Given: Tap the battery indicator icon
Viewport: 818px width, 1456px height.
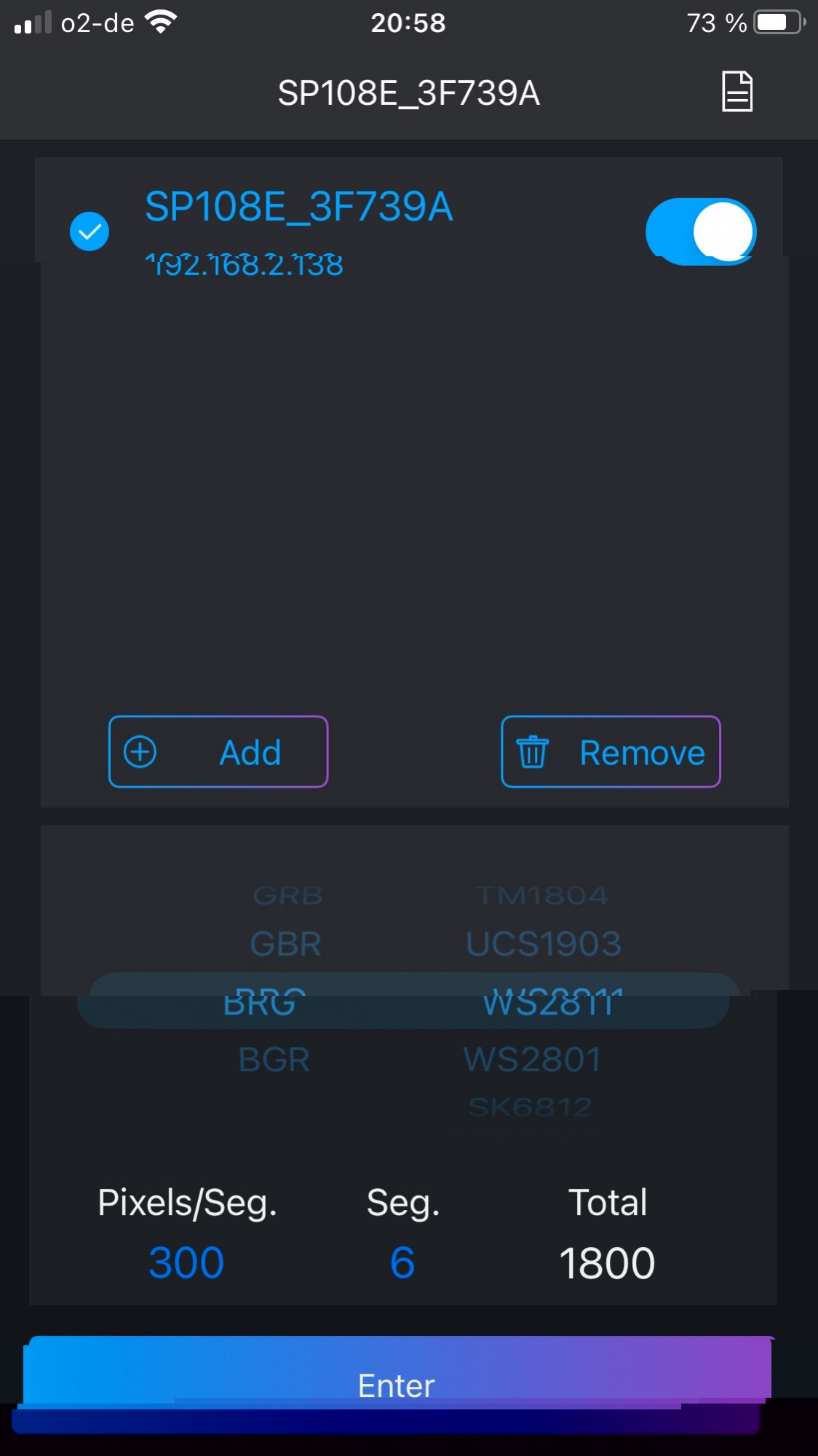Looking at the screenshot, I should [779, 22].
